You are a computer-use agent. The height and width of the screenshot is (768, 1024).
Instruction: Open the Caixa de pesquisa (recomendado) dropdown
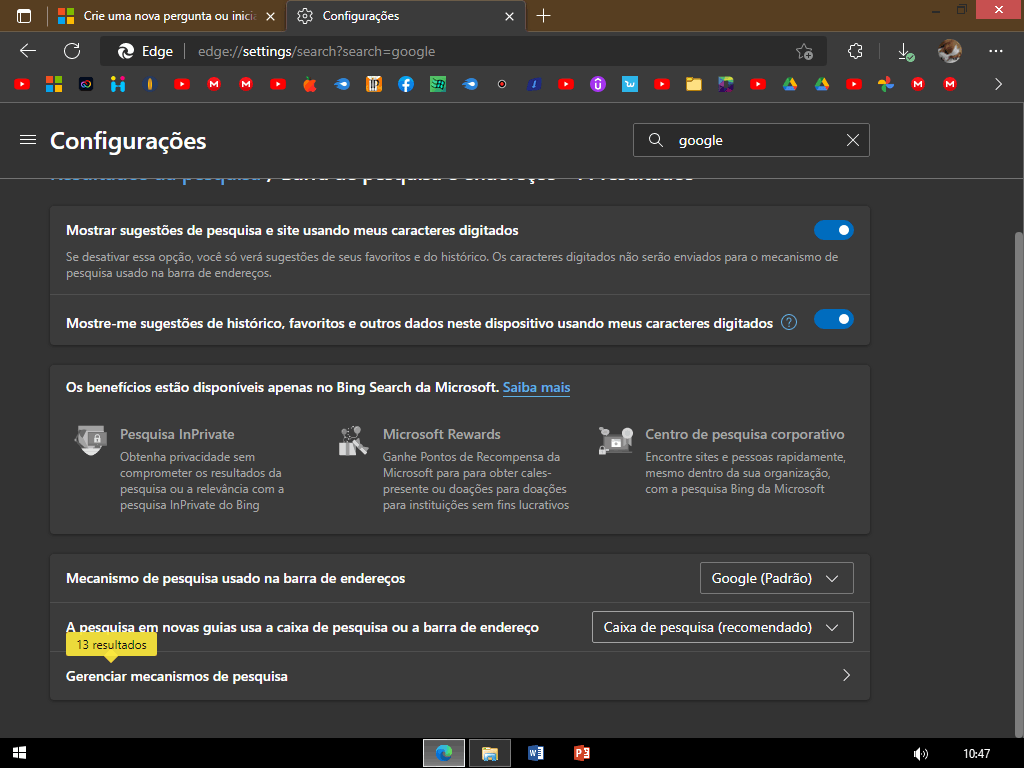click(722, 627)
